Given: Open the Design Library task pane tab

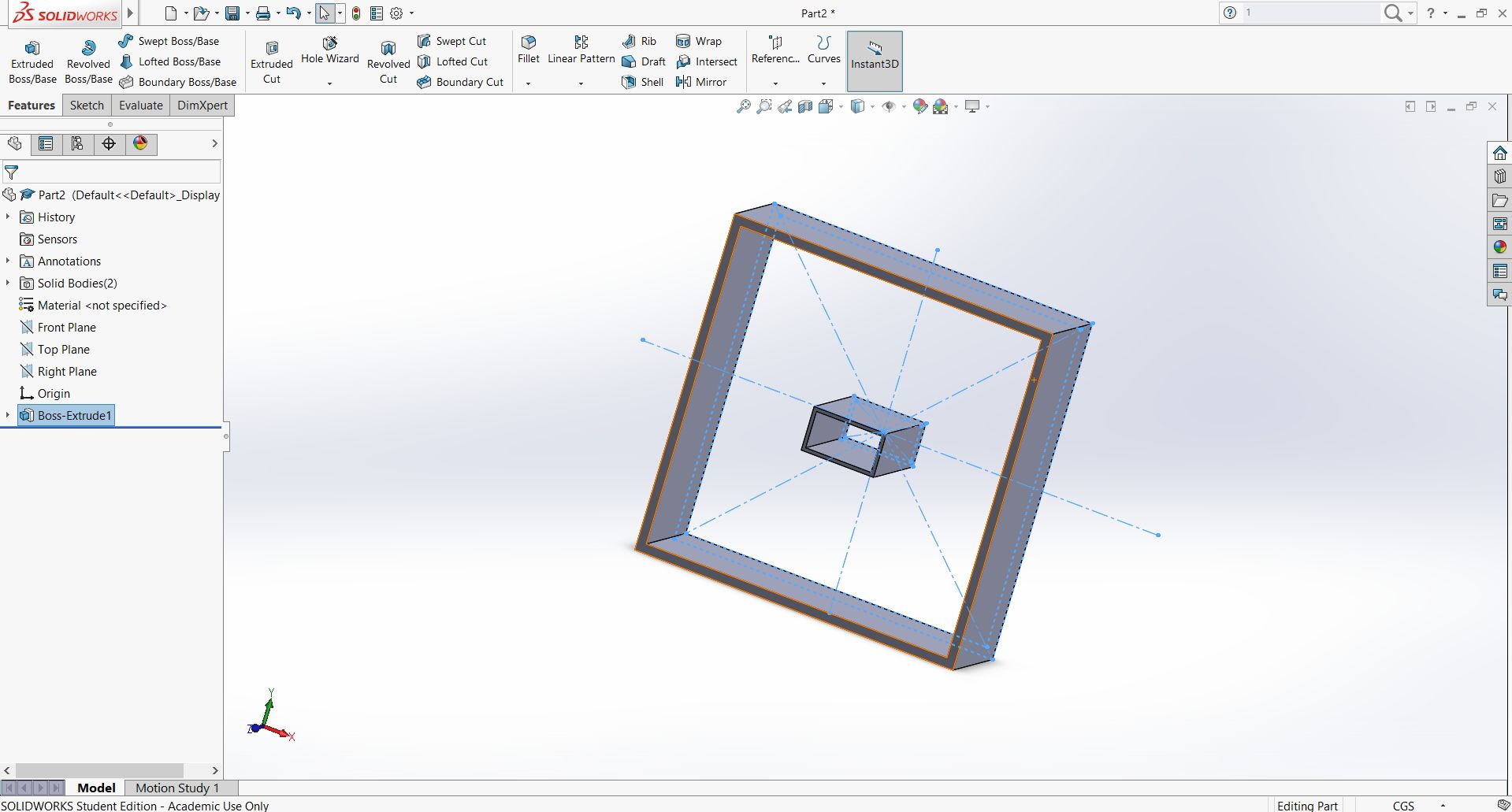Looking at the screenshot, I should pyautogui.click(x=1499, y=176).
